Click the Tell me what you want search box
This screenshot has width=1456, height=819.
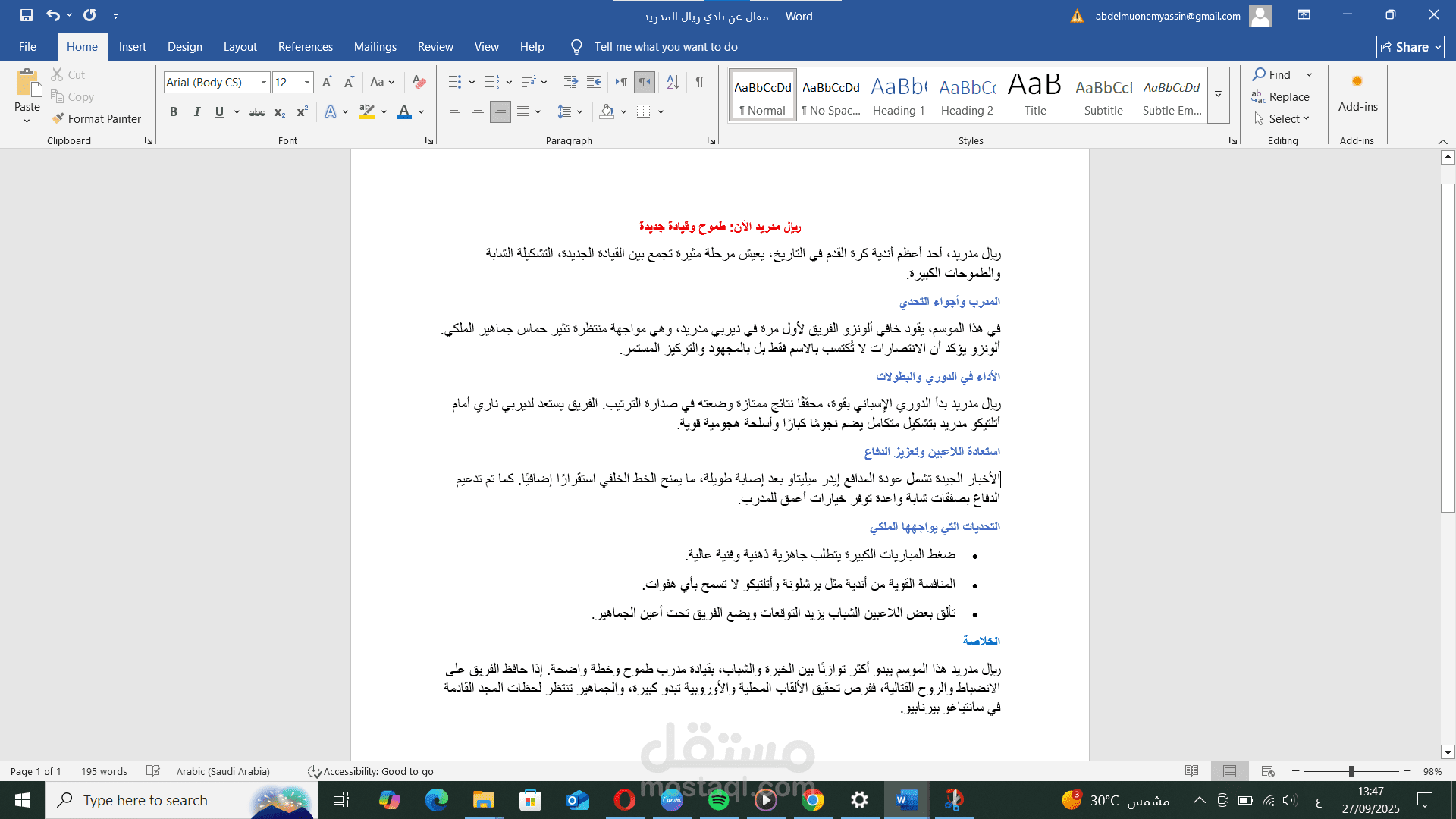point(665,47)
